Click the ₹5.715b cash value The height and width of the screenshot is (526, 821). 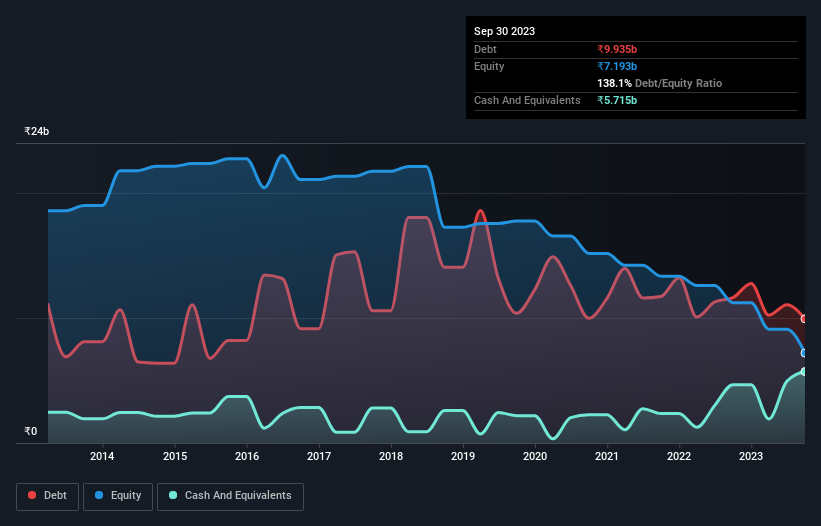click(617, 100)
